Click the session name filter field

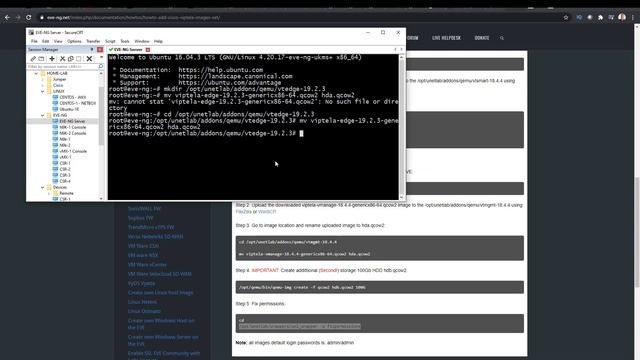[x=62, y=67]
